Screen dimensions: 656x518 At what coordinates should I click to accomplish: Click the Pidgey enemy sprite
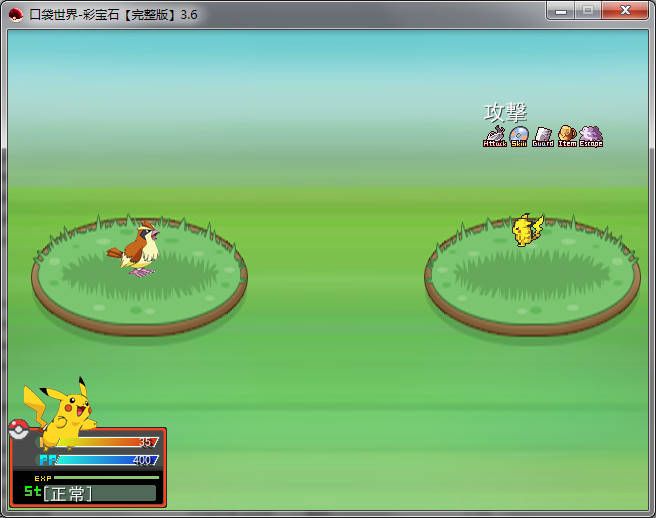click(x=134, y=249)
